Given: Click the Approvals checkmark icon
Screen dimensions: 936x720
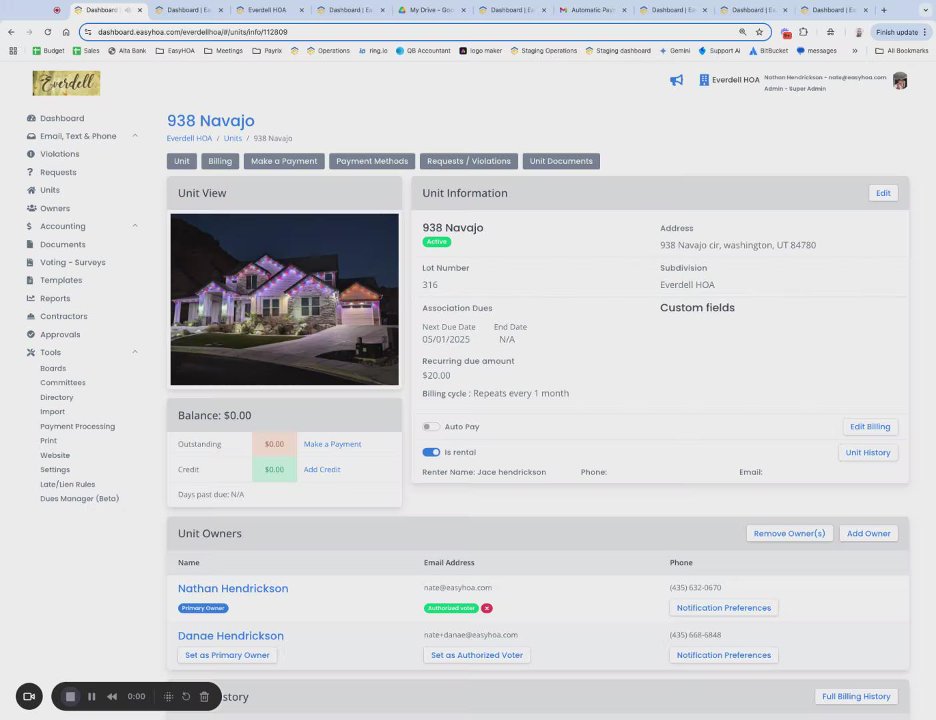Looking at the screenshot, I should (31, 334).
